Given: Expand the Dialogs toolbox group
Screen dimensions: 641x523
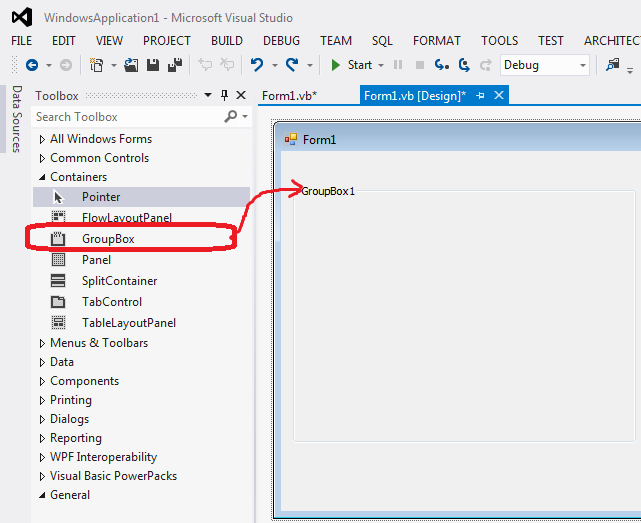Looking at the screenshot, I should pos(42,420).
